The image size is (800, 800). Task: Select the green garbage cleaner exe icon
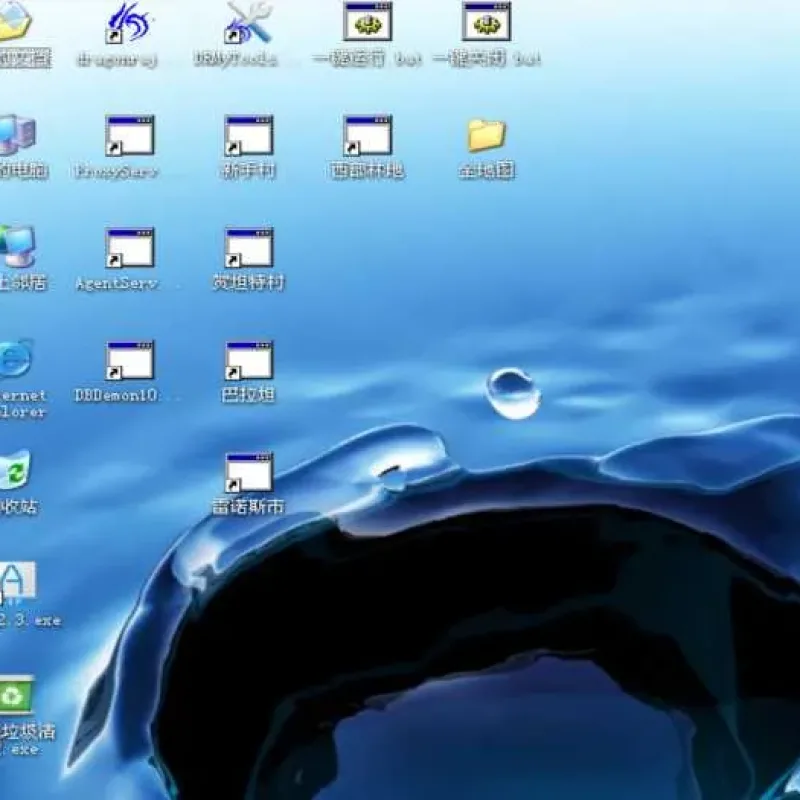(x=16, y=694)
